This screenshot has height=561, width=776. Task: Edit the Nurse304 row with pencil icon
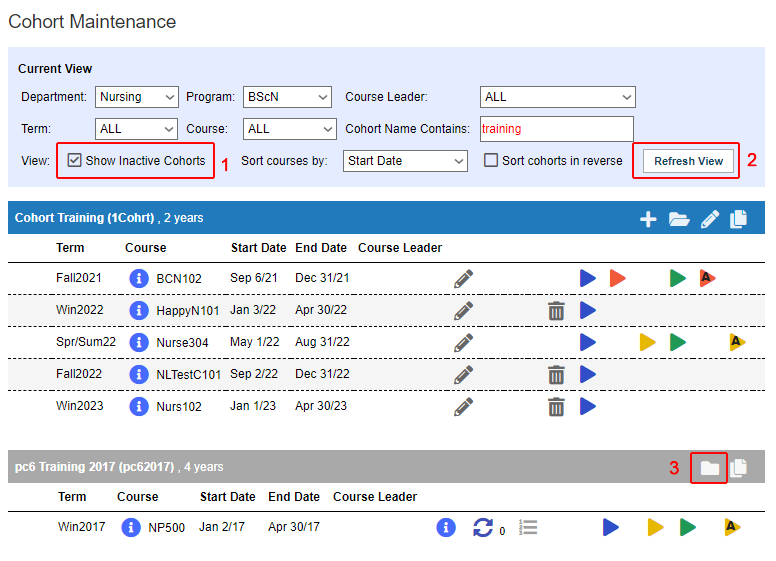[463, 342]
